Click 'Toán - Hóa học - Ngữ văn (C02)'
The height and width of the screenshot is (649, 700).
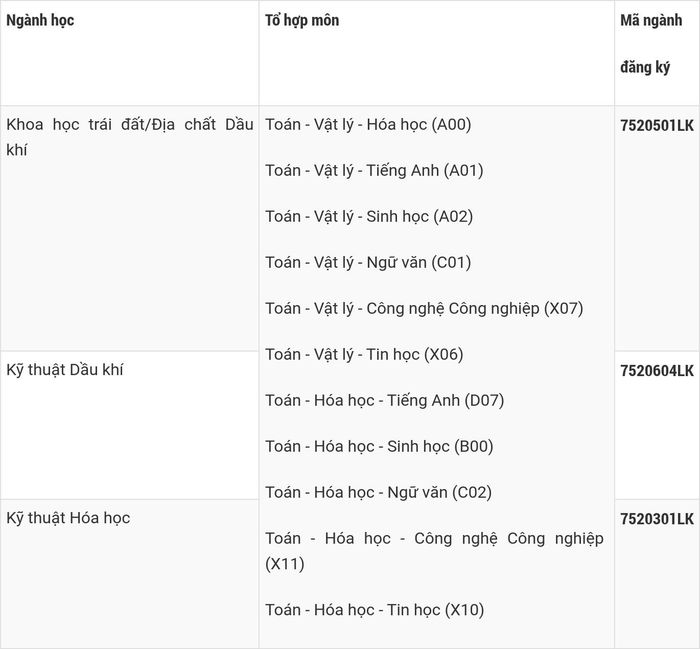tap(379, 492)
